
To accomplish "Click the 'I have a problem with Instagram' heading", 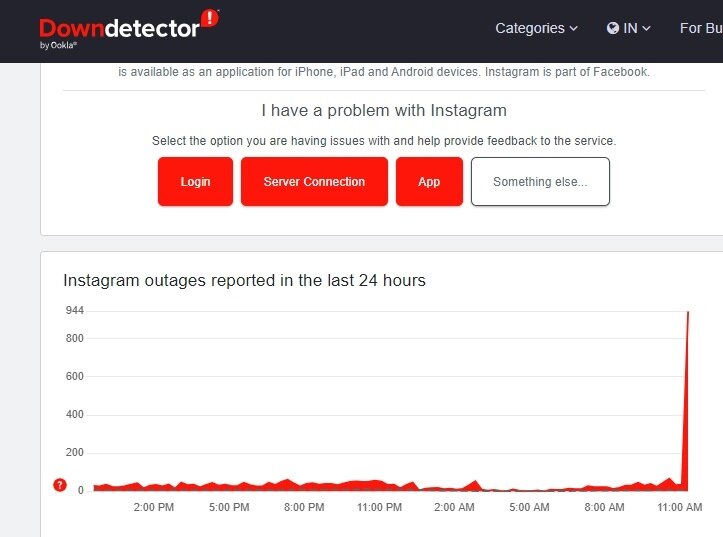I will [x=384, y=110].
